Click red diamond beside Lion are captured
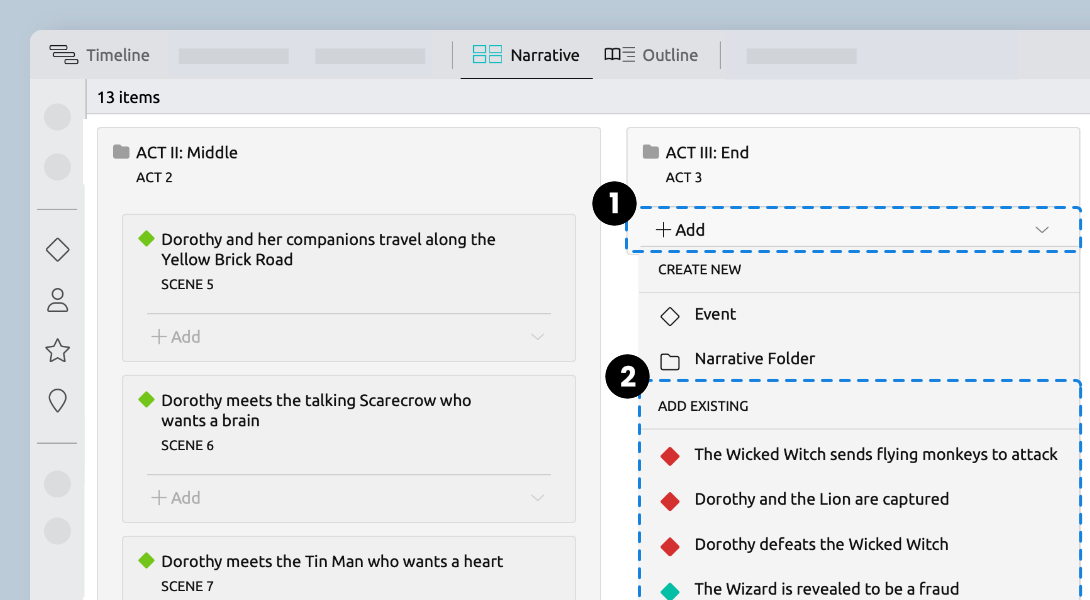Viewport: 1090px width, 600px height. [670, 501]
